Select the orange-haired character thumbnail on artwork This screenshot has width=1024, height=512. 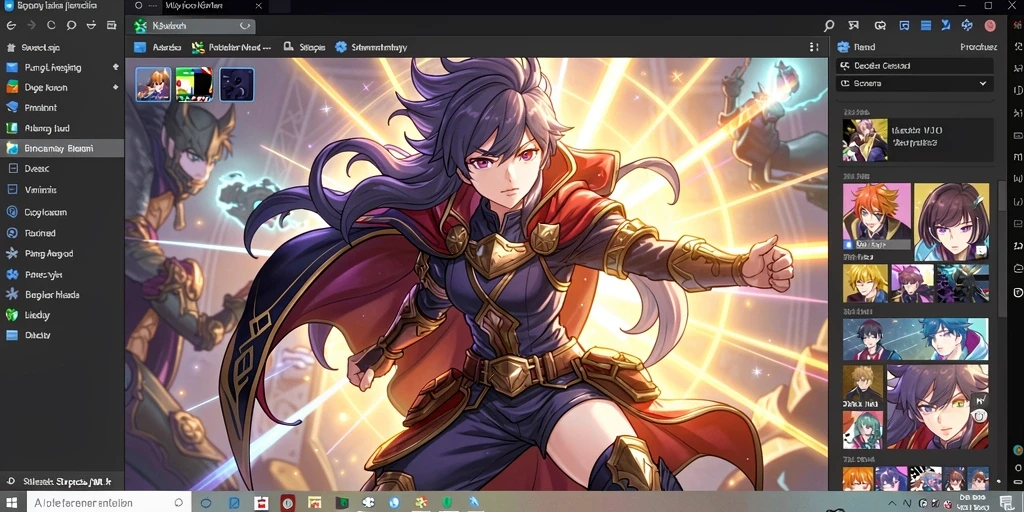pos(153,84)
